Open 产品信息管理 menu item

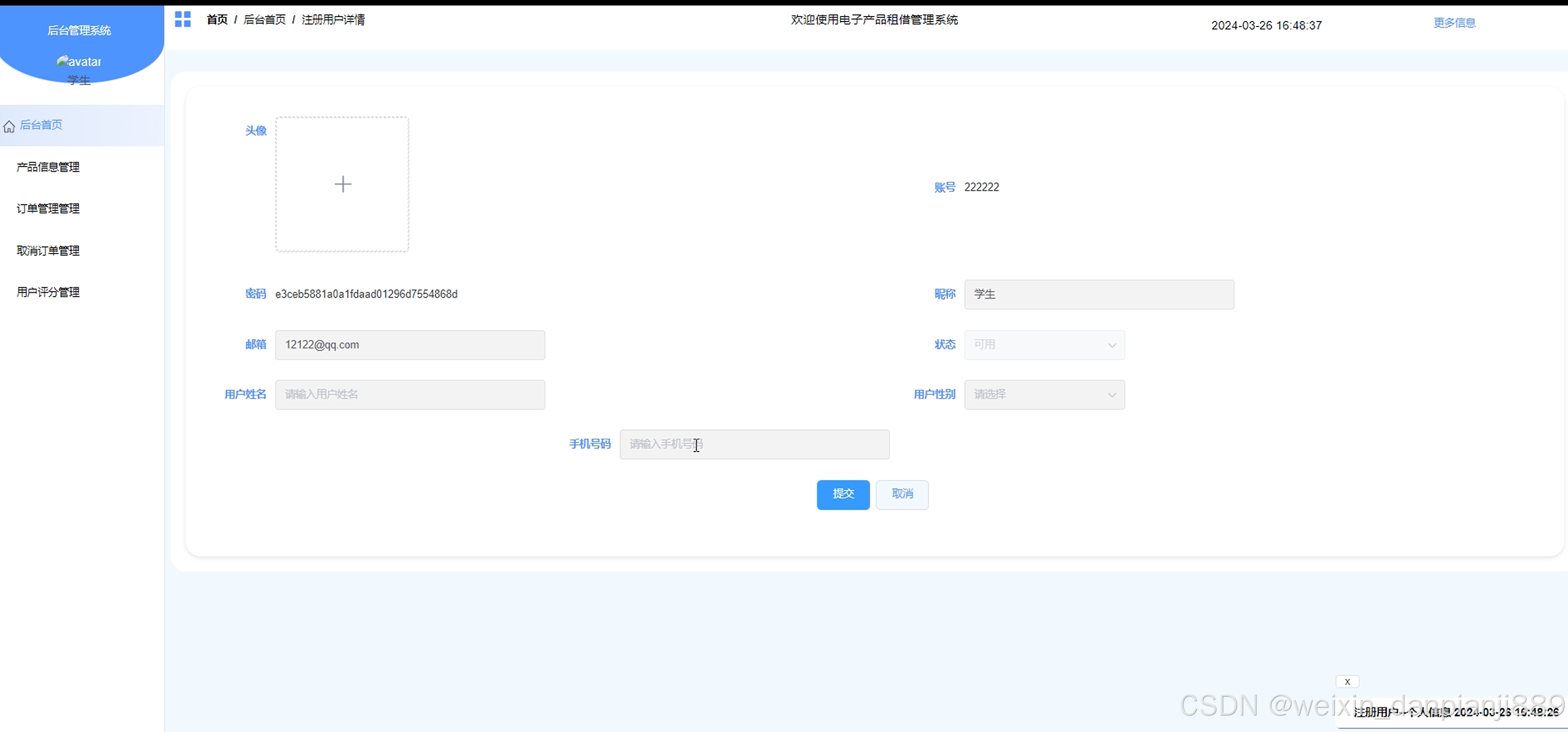pyautogui.click(x=48, y=167)
